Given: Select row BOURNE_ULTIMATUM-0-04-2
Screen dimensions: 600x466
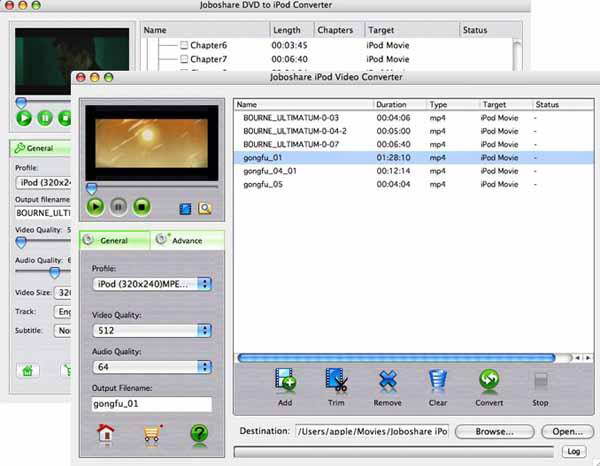Looking at the screenshot, I should (x=414, y=131).
